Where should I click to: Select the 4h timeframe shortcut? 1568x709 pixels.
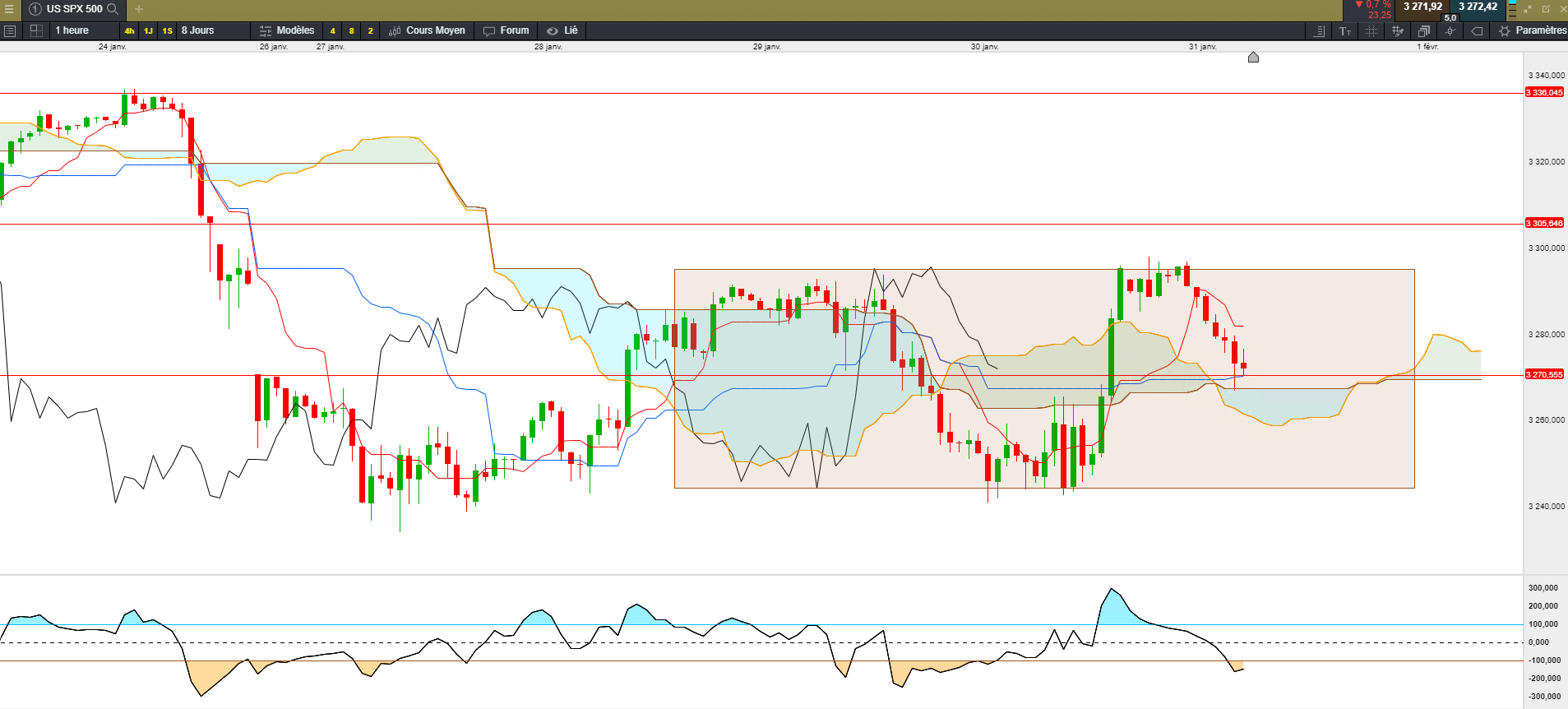point(129,30)
